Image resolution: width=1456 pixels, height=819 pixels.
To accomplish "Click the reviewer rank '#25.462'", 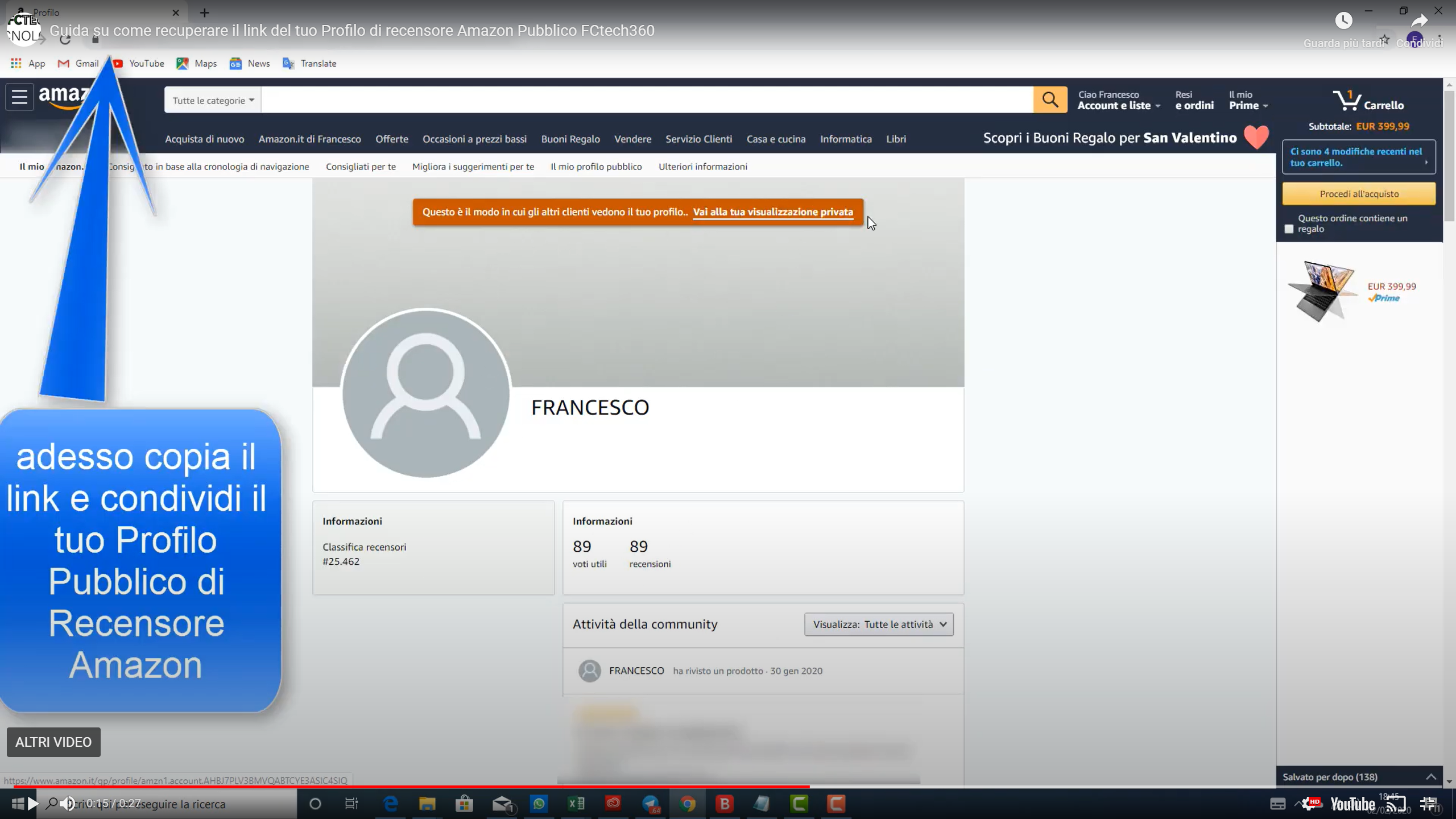I will click(341, 561).
